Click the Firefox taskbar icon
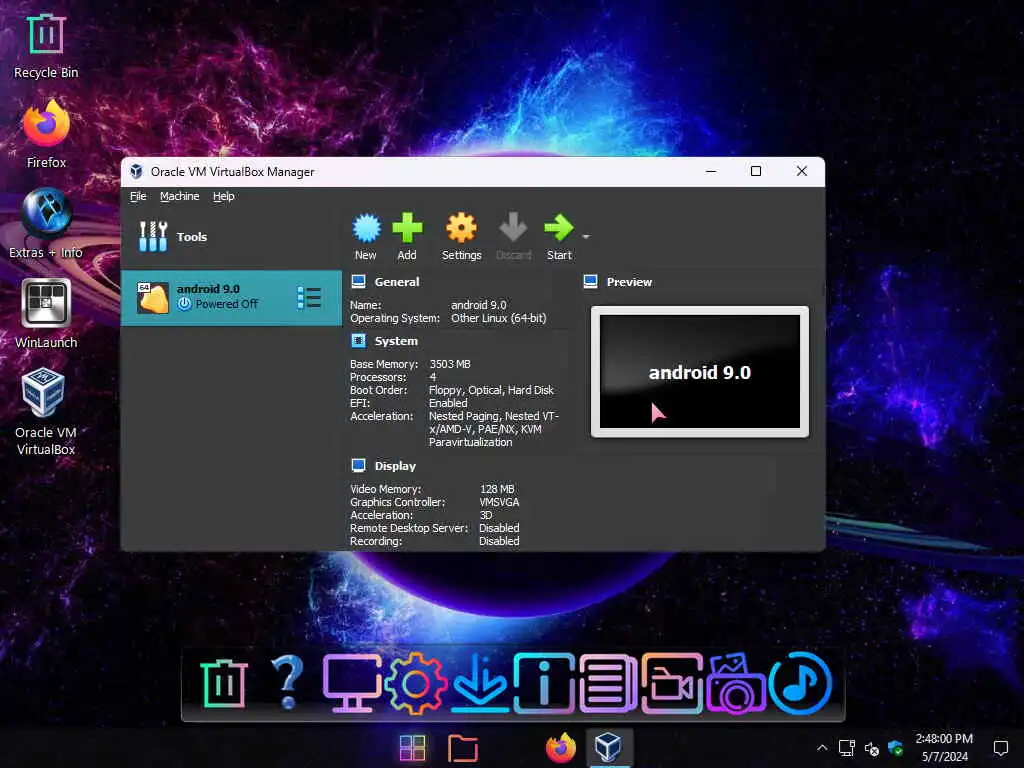 coord(561,748)
